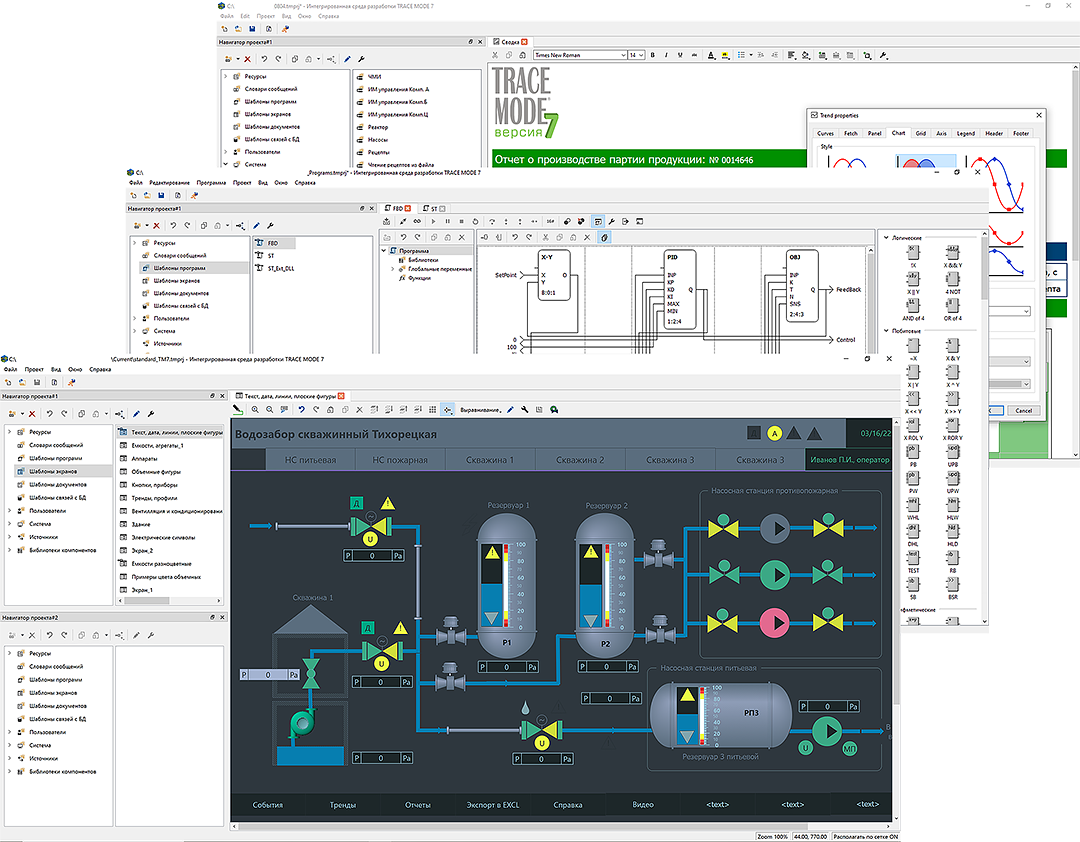This screenshot has width=1080, height=842.
Task: Click НС питьевая navigation button
Action: 311,460
